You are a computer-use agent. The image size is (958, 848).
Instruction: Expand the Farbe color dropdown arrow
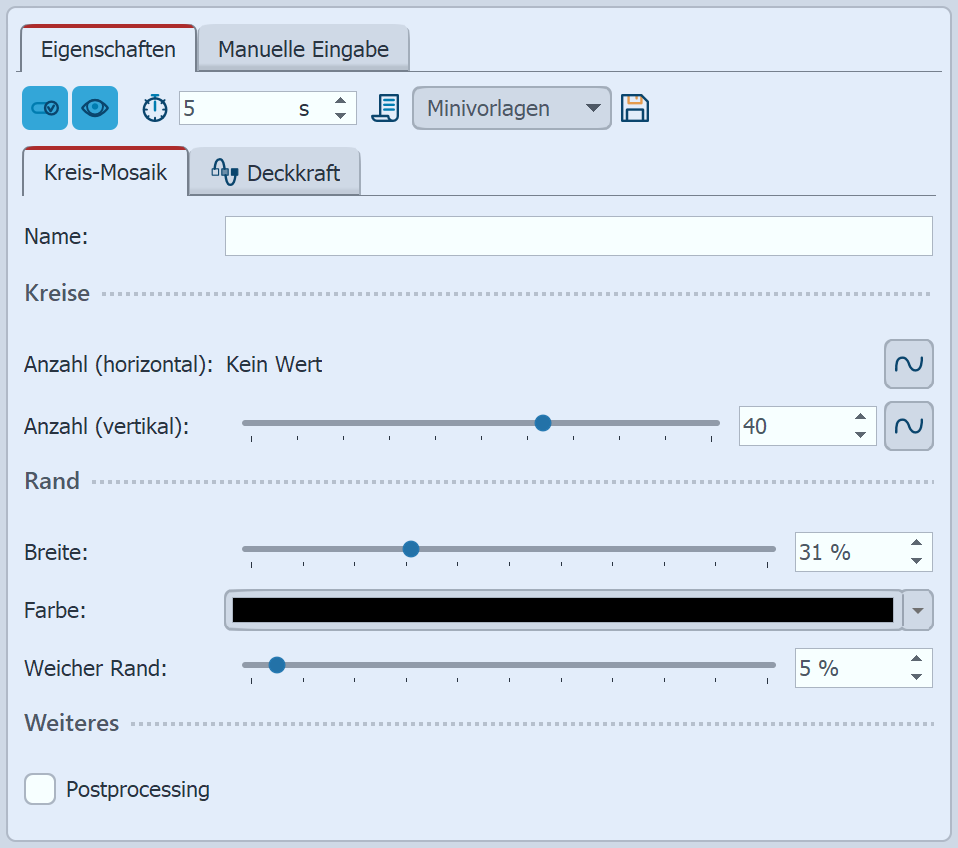[x=918, y=610]
